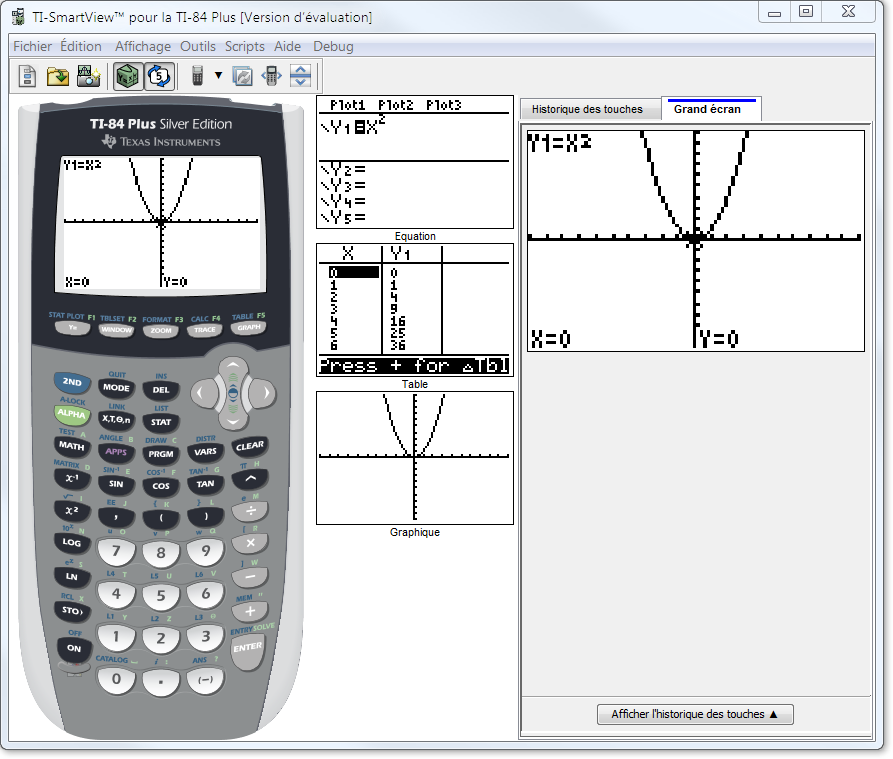
Task: Click the MATH key
Action: [72, 446]
